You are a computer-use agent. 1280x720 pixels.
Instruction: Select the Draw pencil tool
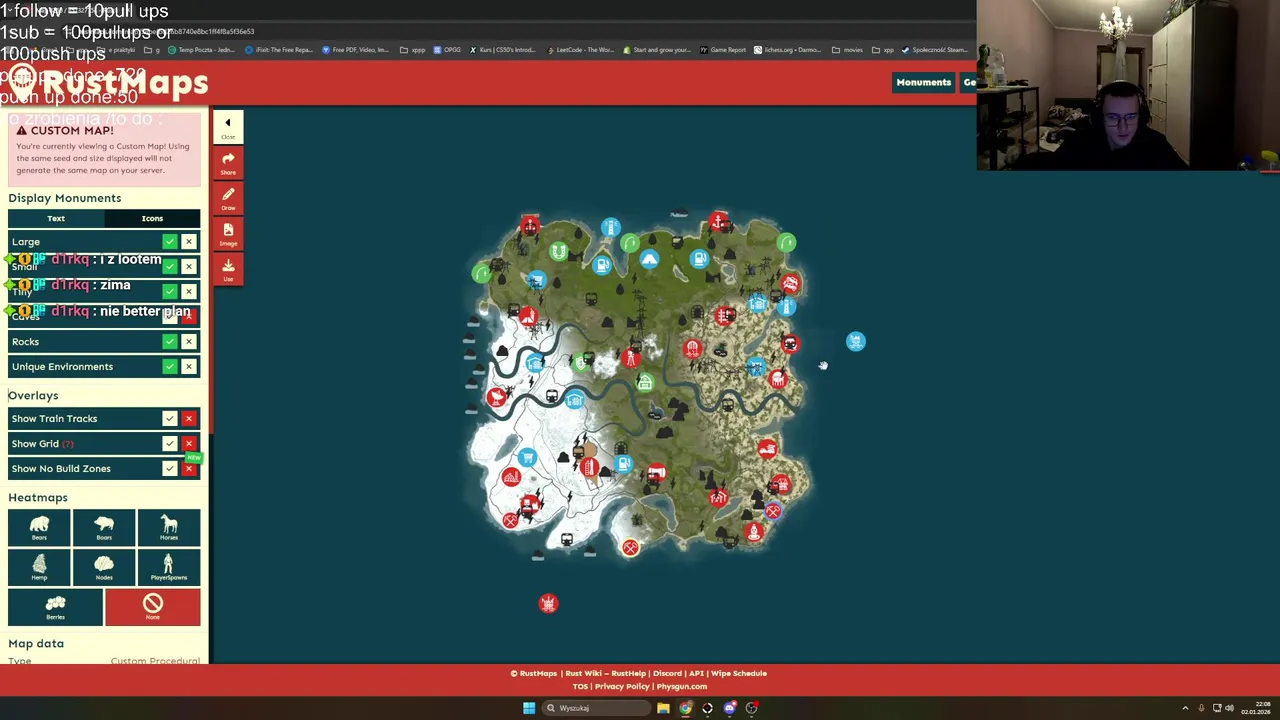pyautogui.click(x=228, y=199)
